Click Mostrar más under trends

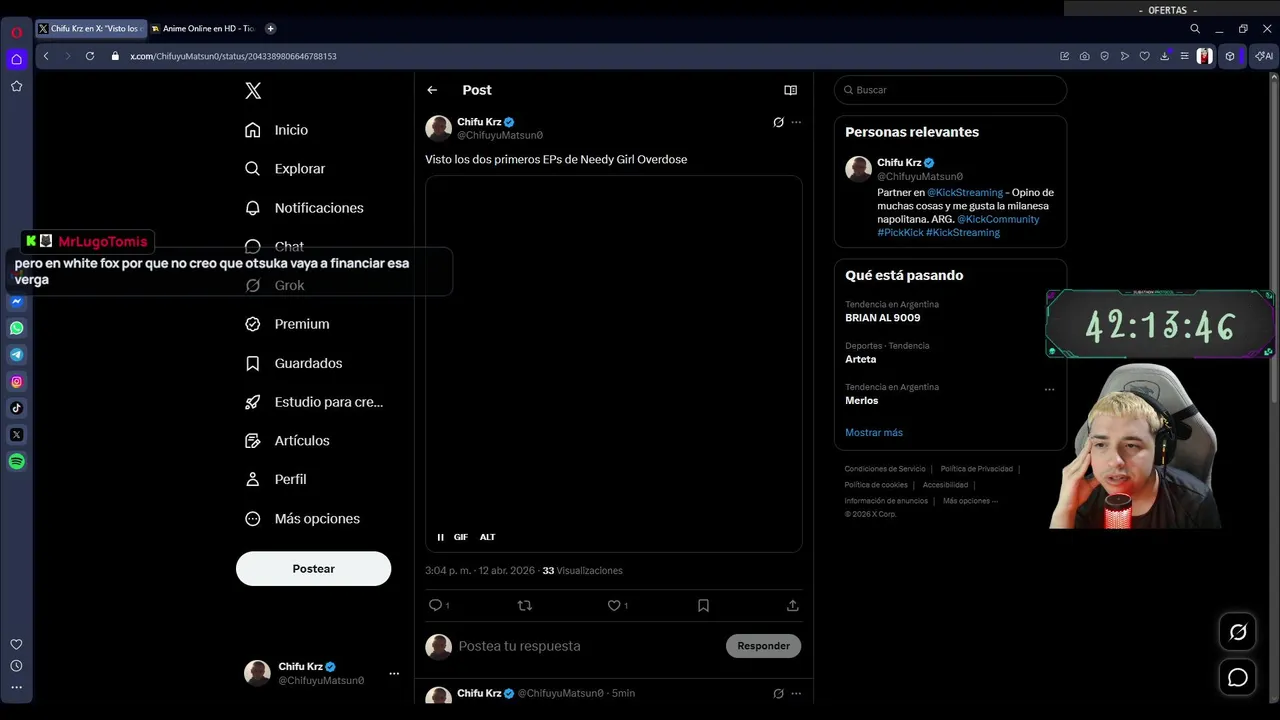(x=874, y=432)
